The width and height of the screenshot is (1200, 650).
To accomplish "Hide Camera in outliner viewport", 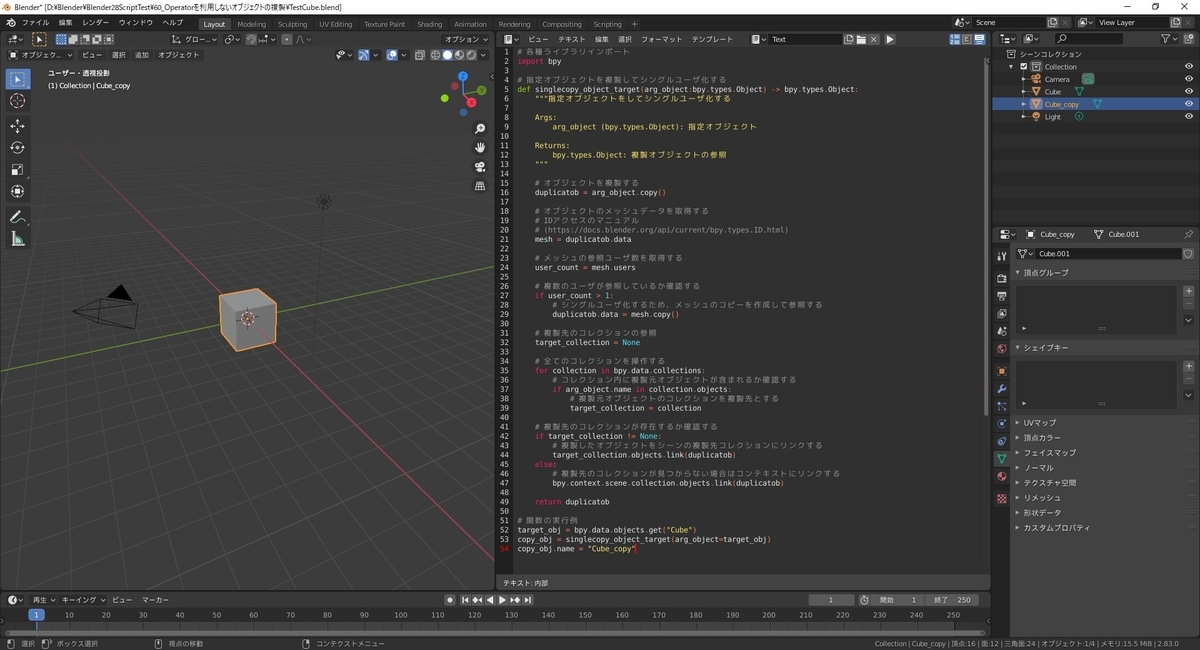I will (1189, 79).
